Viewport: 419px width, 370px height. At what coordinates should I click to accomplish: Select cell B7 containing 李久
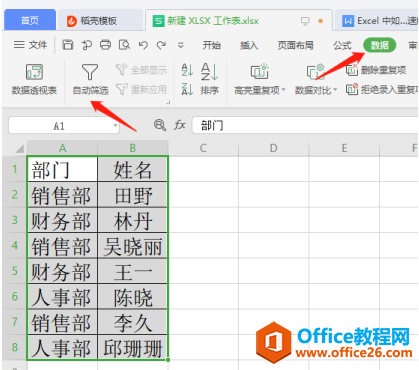[x=133, y=322]
